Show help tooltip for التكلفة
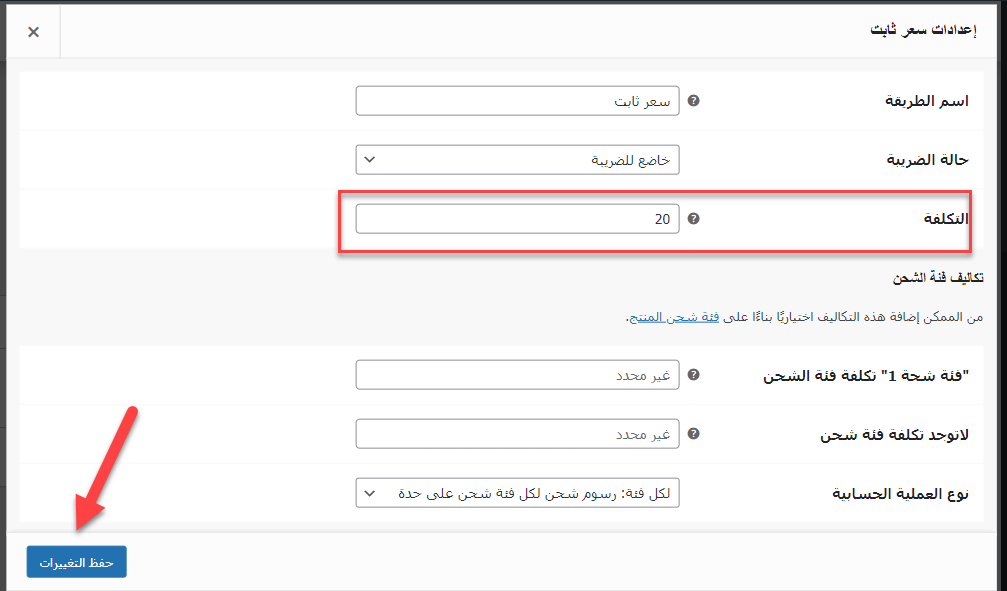 point(694,219)
